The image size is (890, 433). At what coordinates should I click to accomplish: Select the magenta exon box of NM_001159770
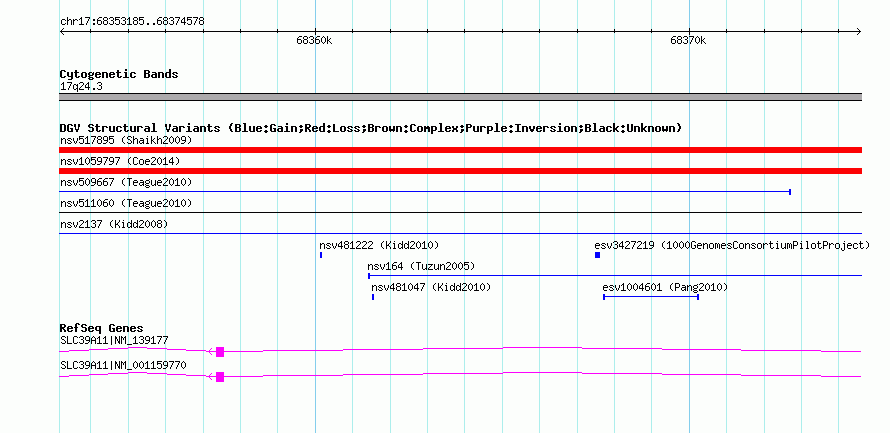(220, 377)
